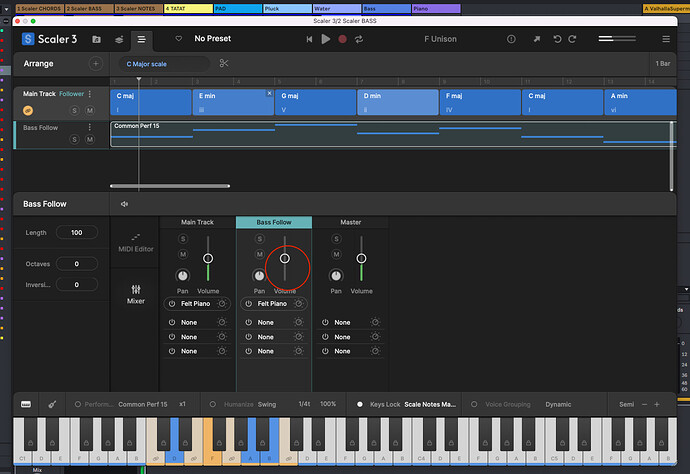Screen dimensions: 690x474
Task: Open the preset browser folder icon
Action: pos(96,39)
